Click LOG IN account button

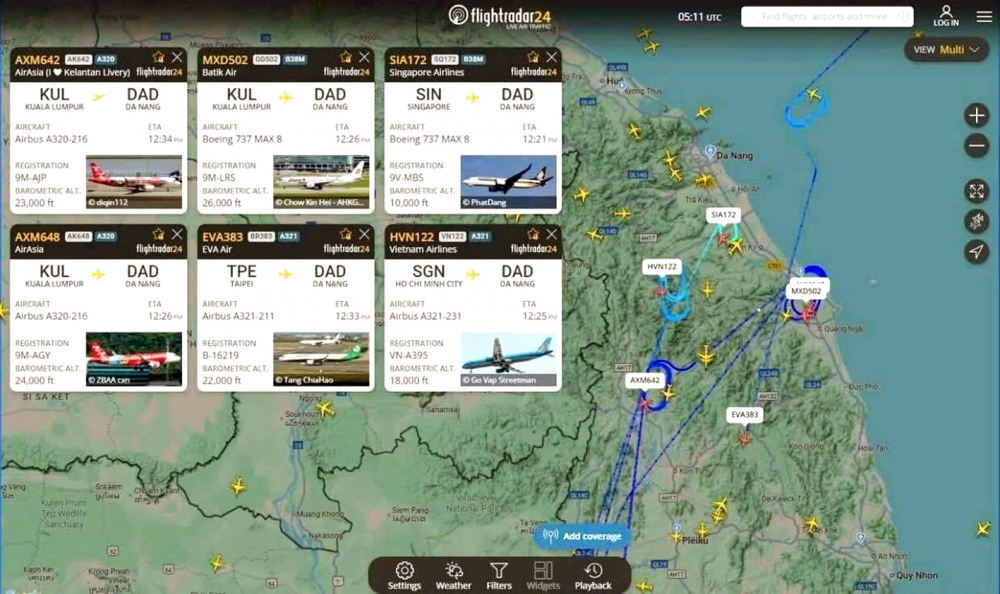pyautogui.click(x=945, y=16)
